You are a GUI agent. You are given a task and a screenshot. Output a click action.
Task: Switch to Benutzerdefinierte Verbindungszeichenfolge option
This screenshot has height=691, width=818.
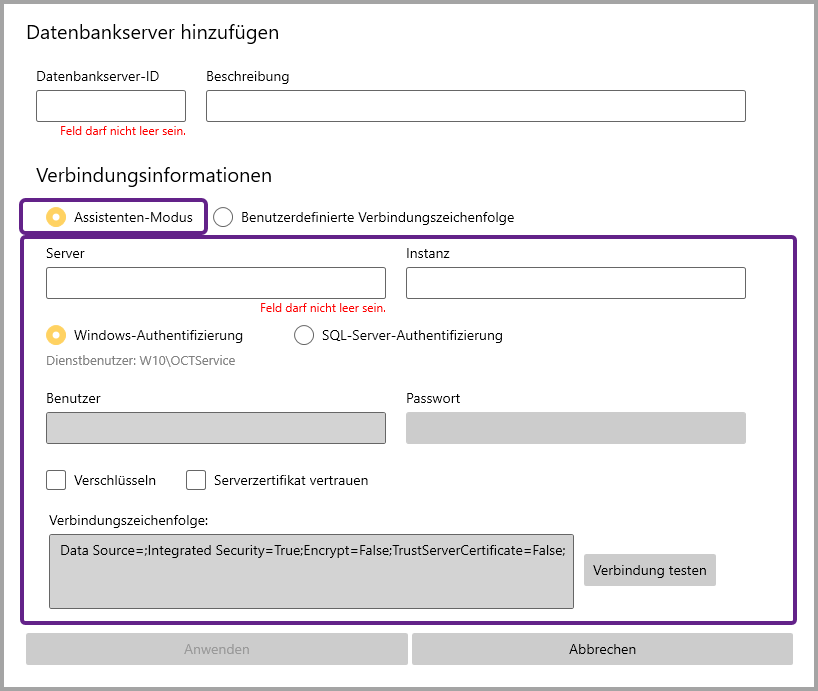pos(224,217)
